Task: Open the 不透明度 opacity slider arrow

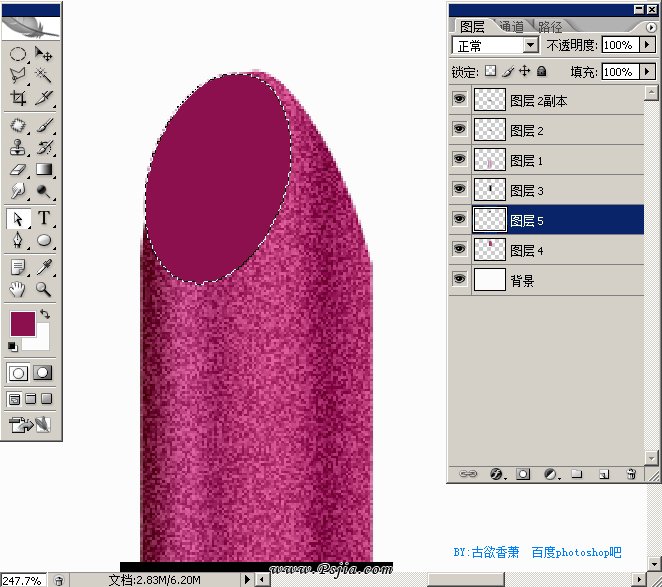Action: coord(647,44)
